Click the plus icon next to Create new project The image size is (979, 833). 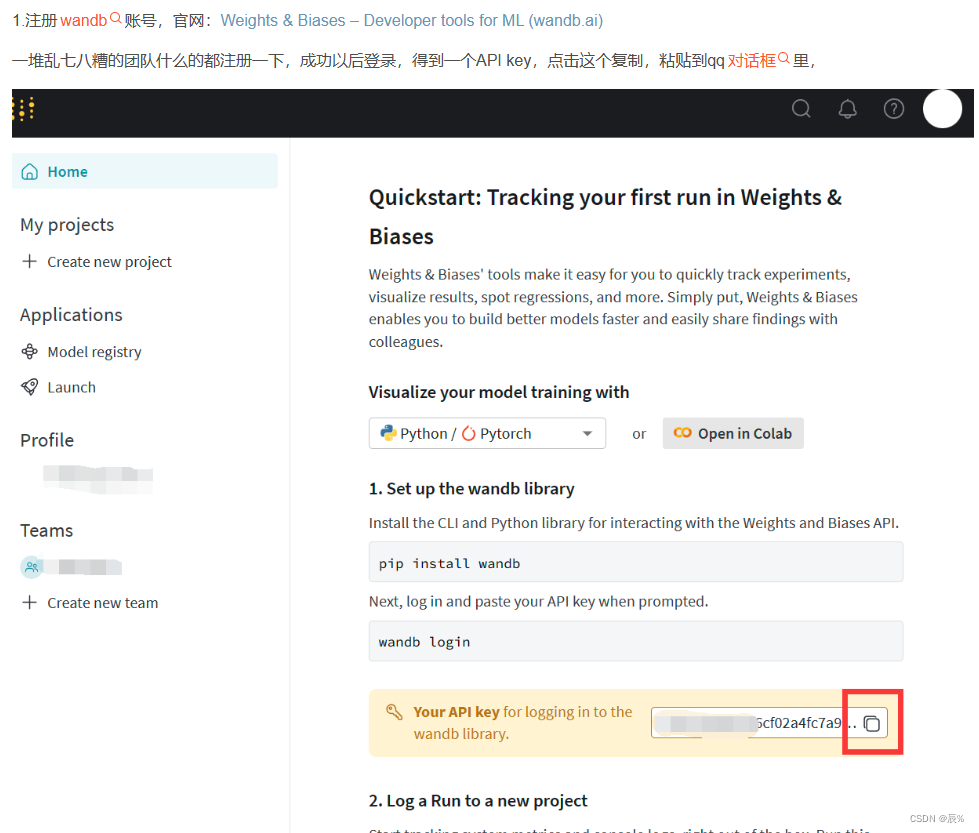tap(29, 261)
